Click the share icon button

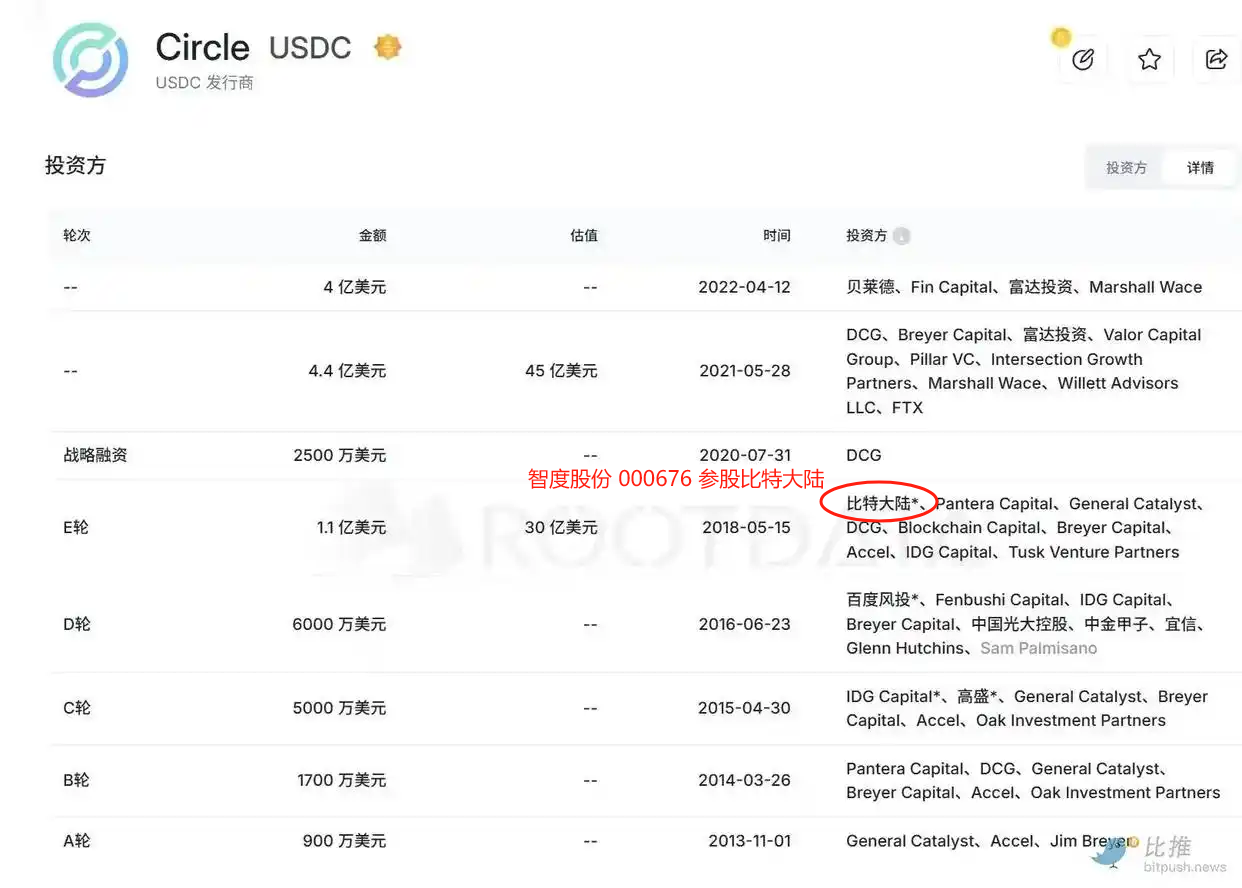point(1216,60)
